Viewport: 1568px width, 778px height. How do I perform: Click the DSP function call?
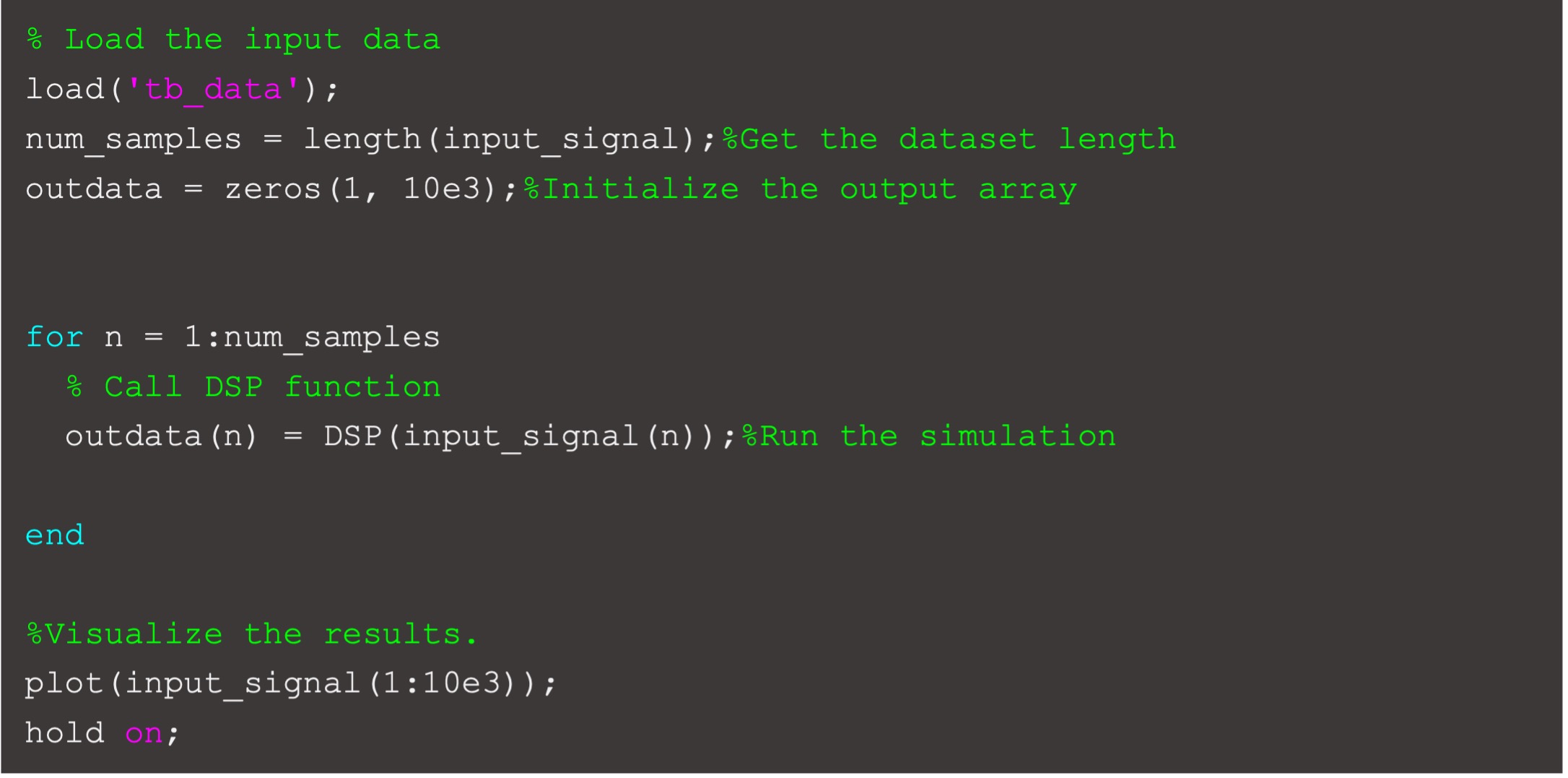pyautogui.click(x=352, y=437)
